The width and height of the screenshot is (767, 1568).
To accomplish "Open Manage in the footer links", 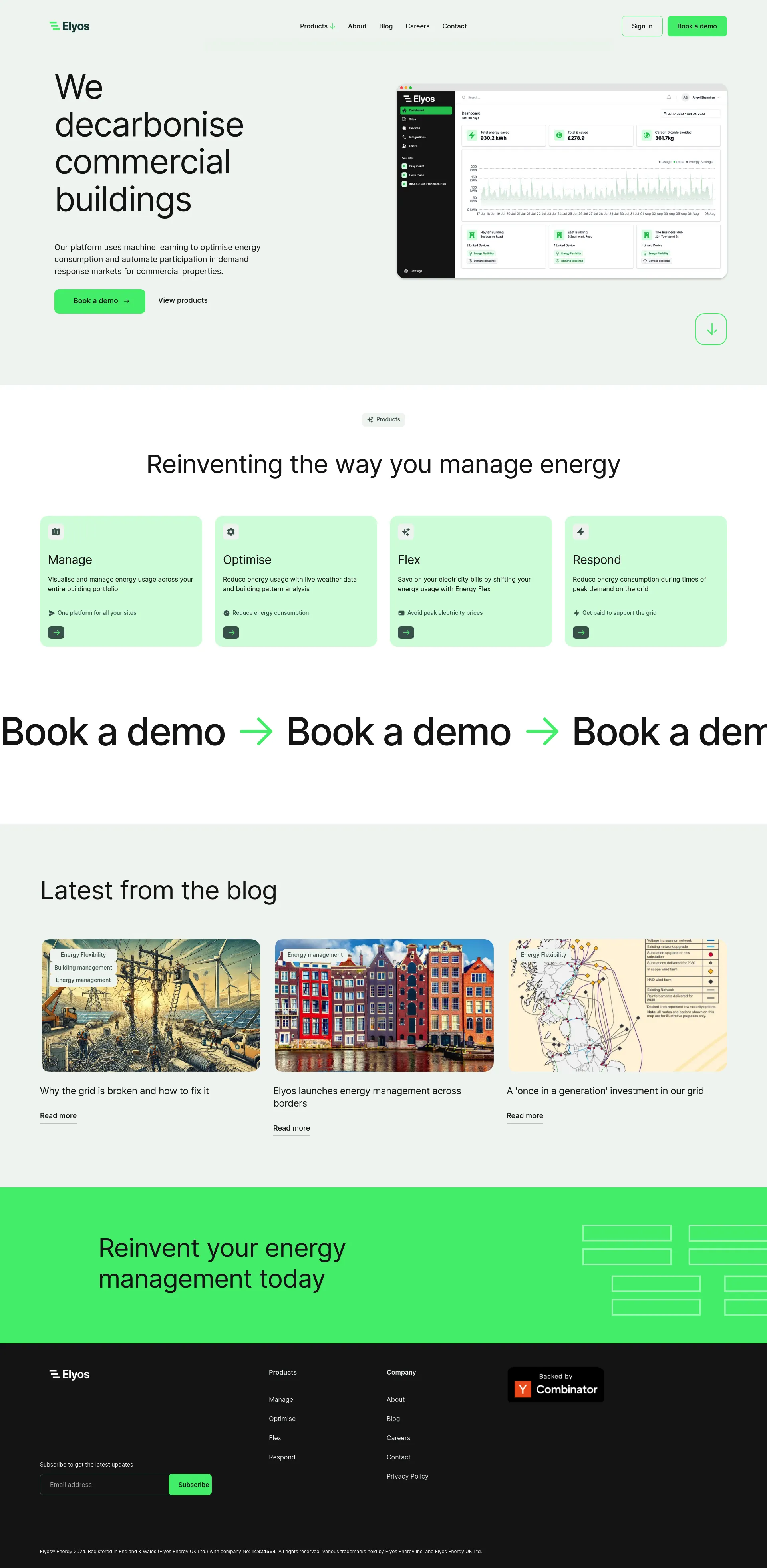I will tap(280, 1399).
